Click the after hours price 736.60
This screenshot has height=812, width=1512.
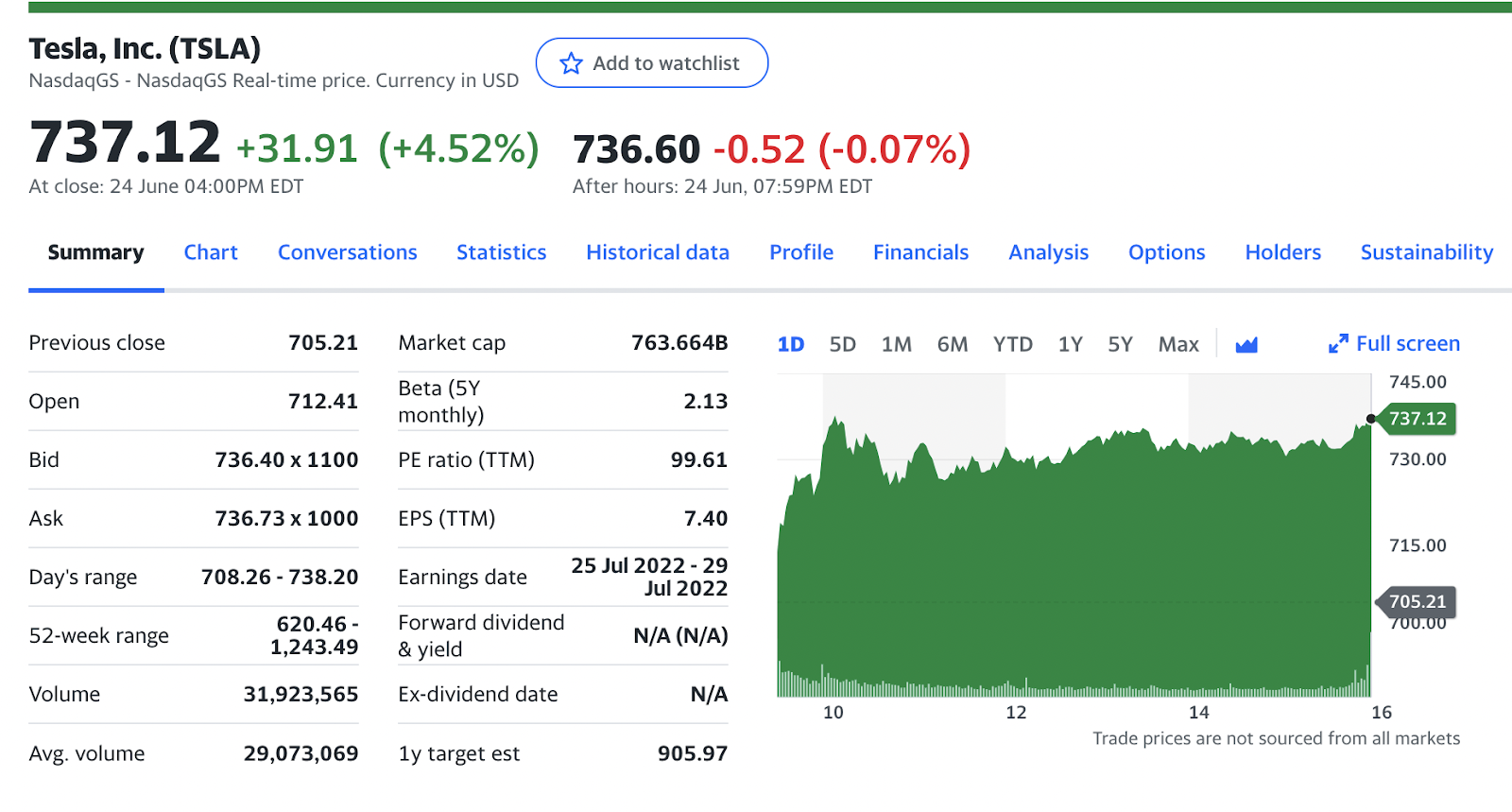[x=636, y=149]
